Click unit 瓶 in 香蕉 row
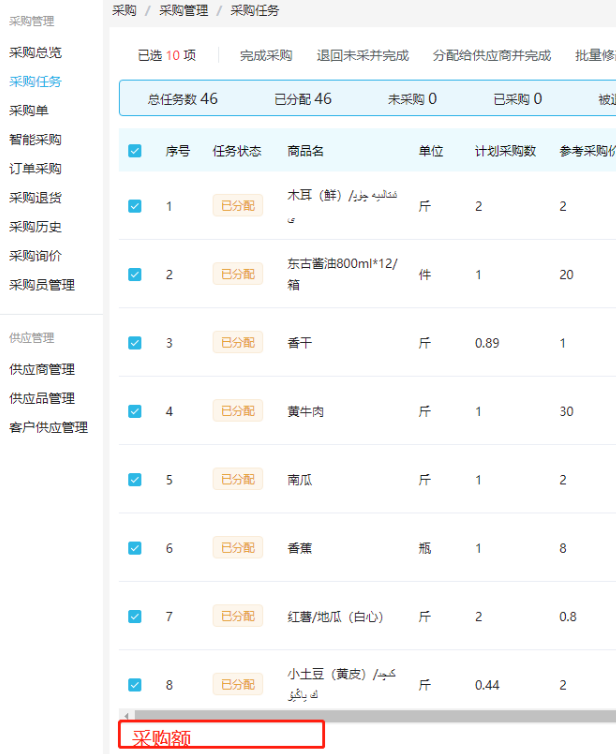The height and width of the screenshot is (754, 616). [x=425, y=548]
